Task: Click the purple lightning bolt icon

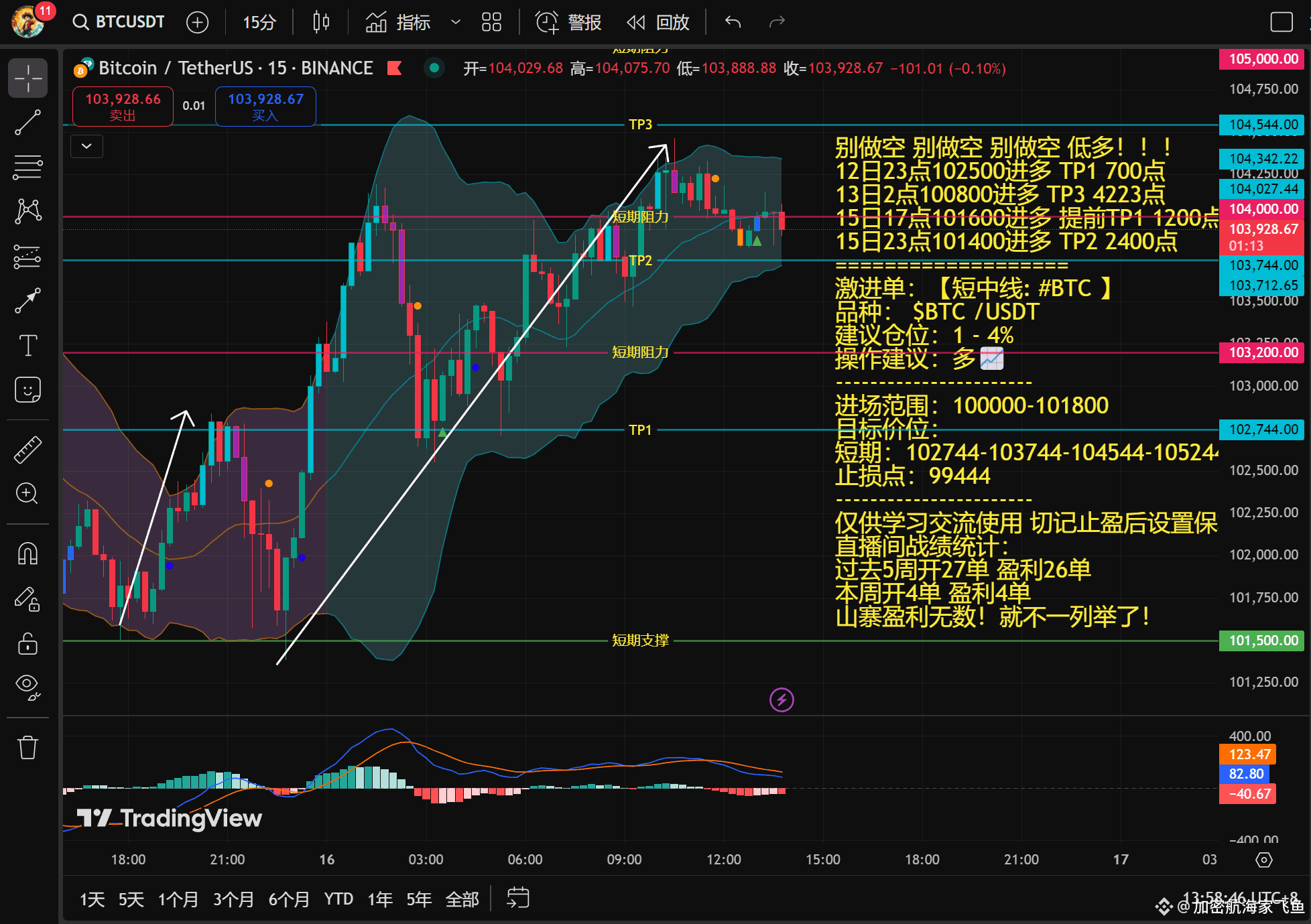Action: point(782,700)
